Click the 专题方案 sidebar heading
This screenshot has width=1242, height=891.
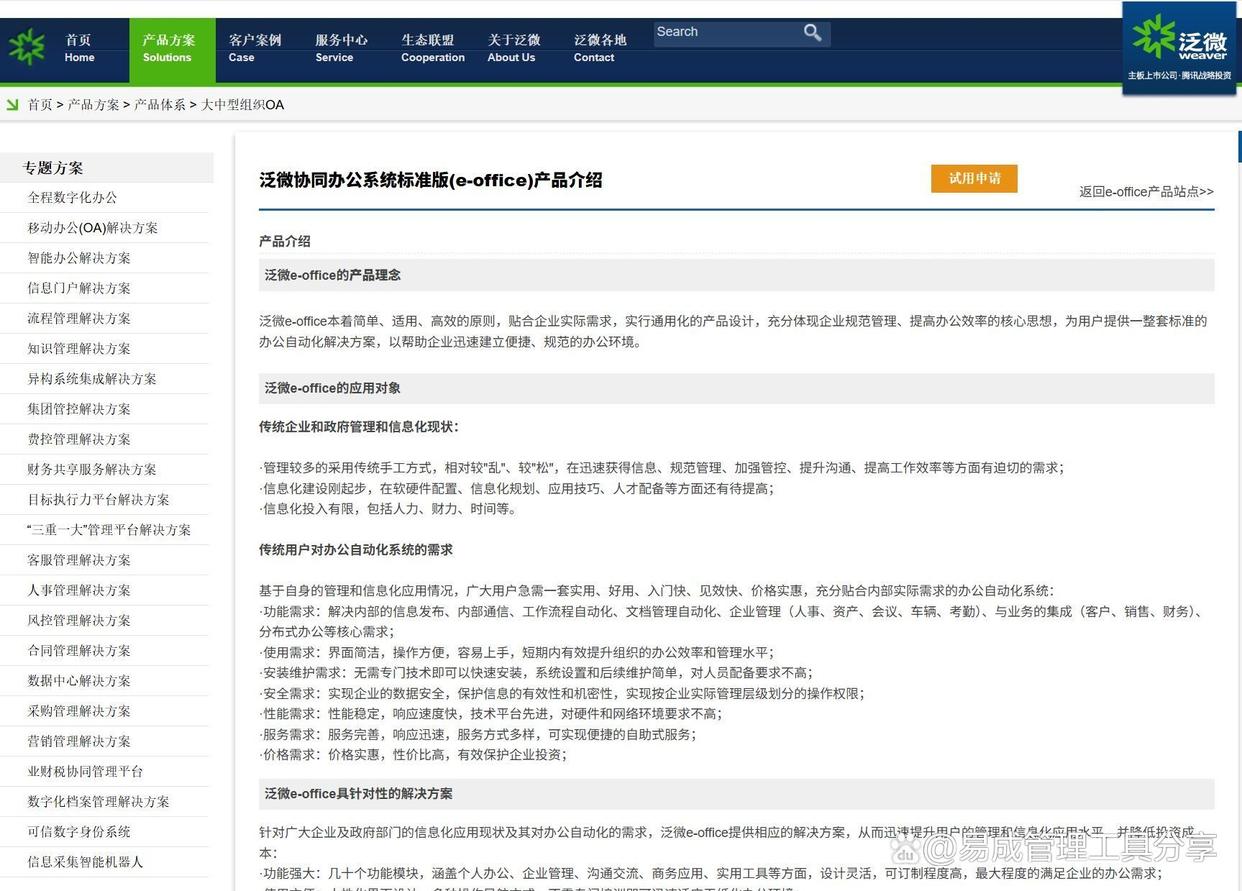(53, 168)
